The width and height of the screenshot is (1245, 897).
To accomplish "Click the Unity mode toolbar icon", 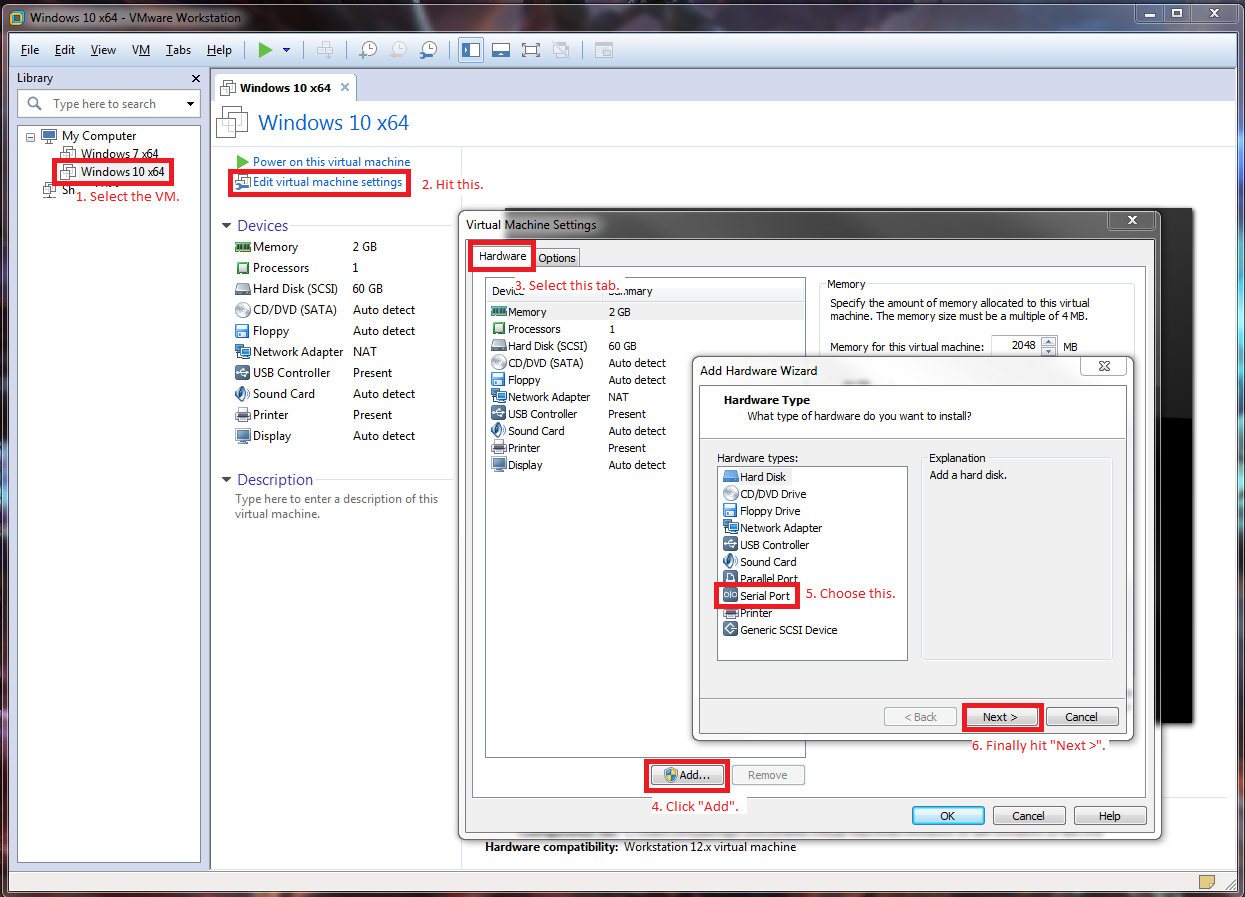I will point(561,49).
